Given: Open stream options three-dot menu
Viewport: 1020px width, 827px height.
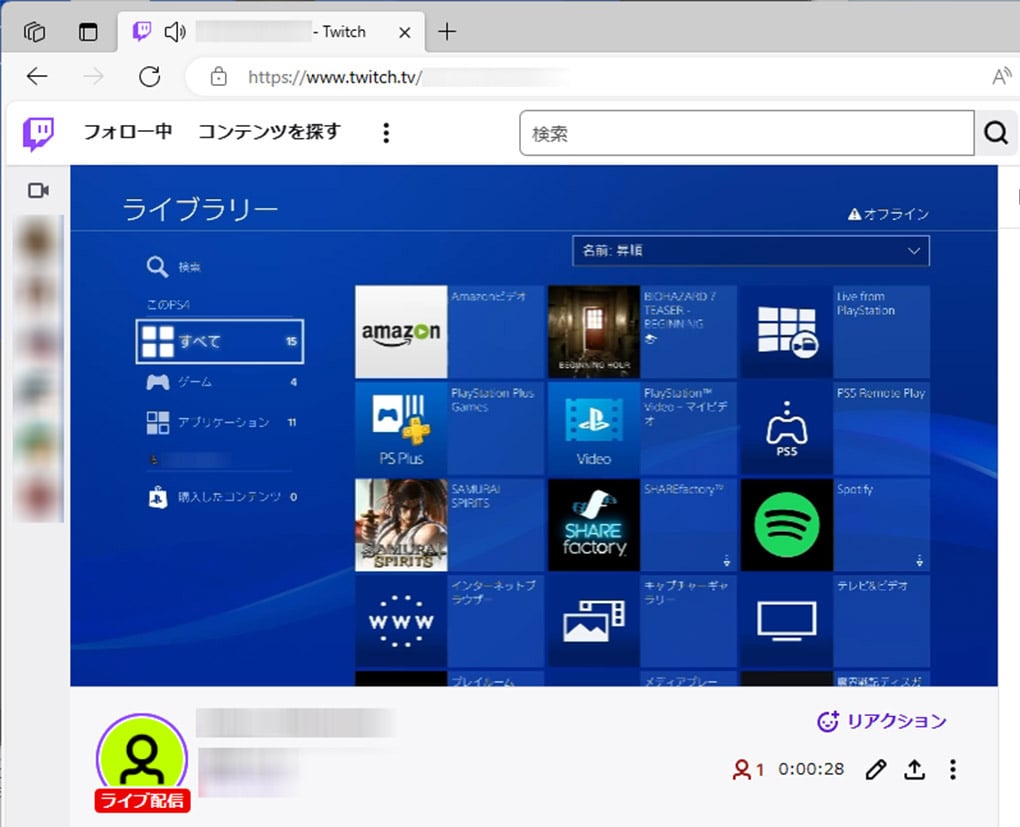Looking at the screenshot, I should [953, 769].
